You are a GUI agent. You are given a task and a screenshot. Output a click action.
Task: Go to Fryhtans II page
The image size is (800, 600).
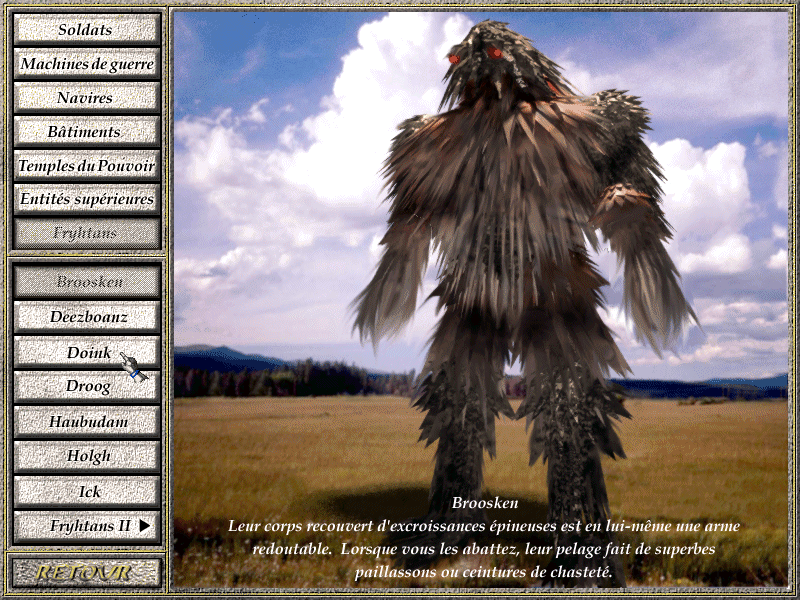[87, 526]
